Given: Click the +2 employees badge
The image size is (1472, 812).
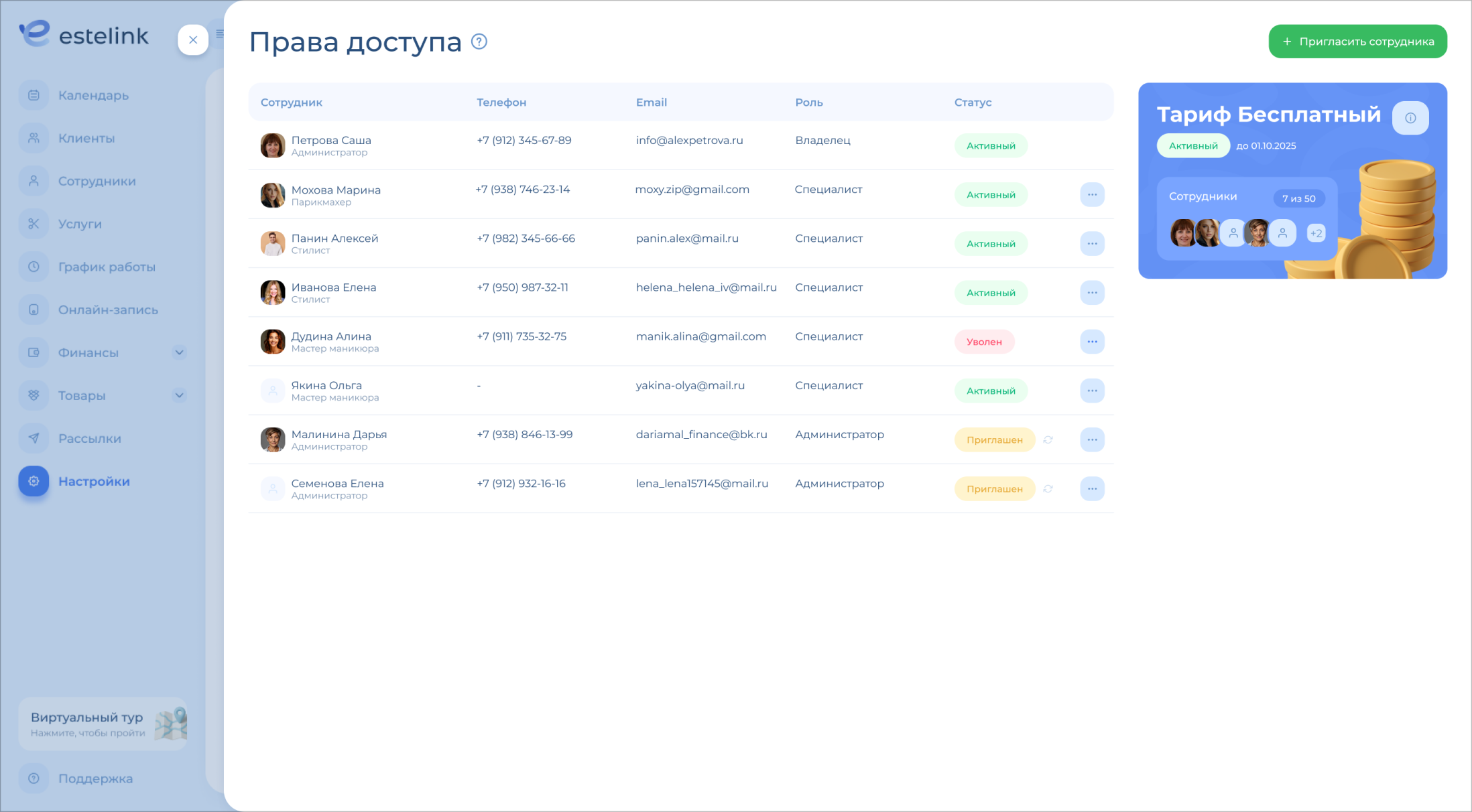Looking at the screenshot, I should click(1316, 233).
